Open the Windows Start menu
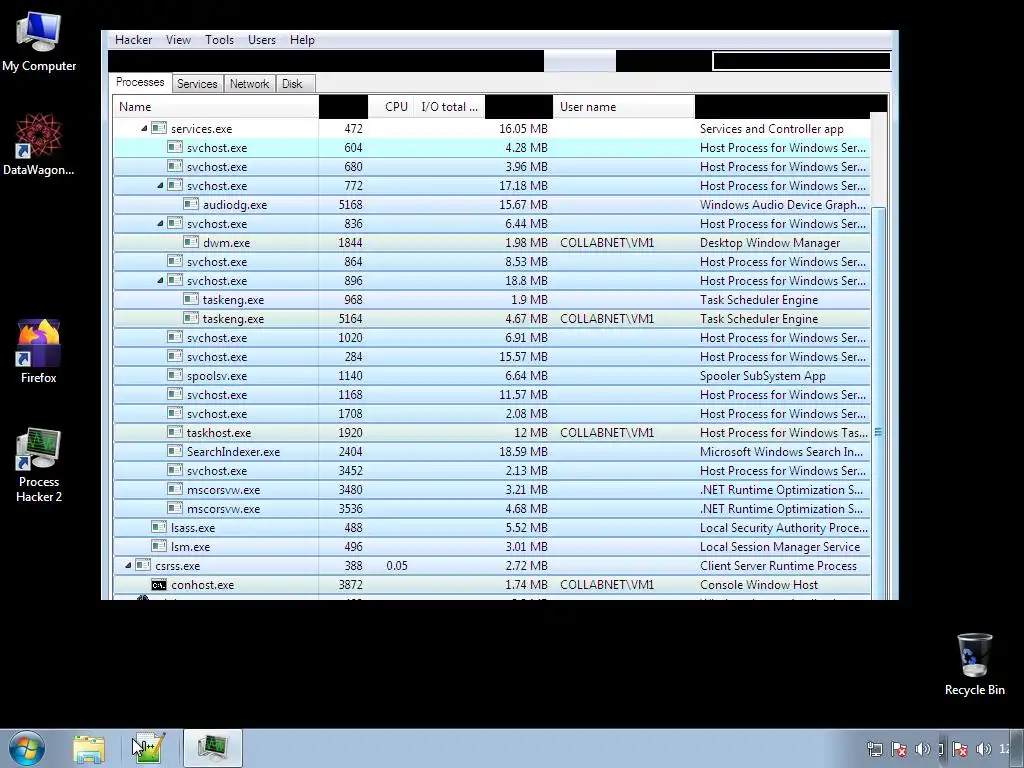 coord(27,748)
